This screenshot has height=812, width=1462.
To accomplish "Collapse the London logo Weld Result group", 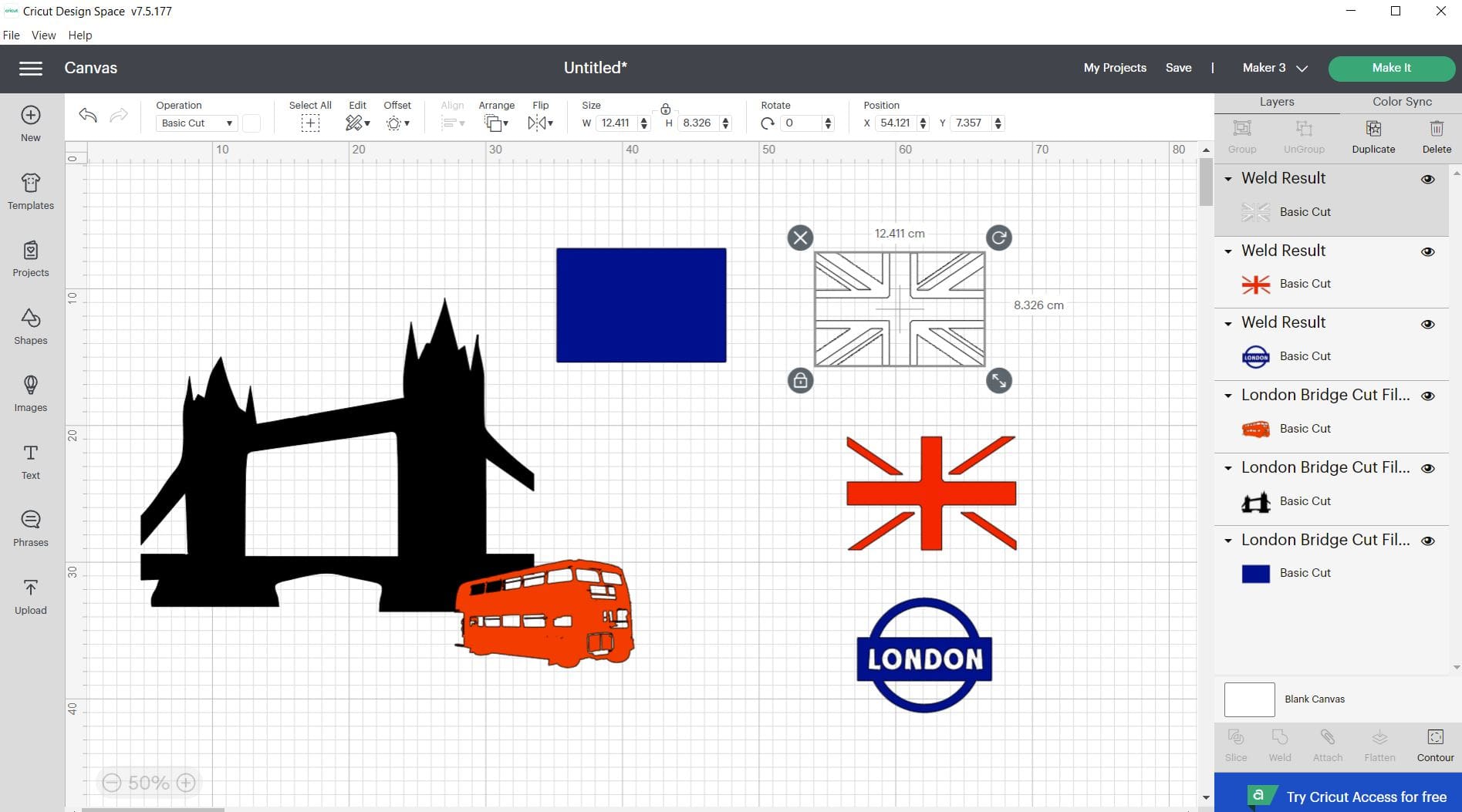I will click(x=1228, y=324).
